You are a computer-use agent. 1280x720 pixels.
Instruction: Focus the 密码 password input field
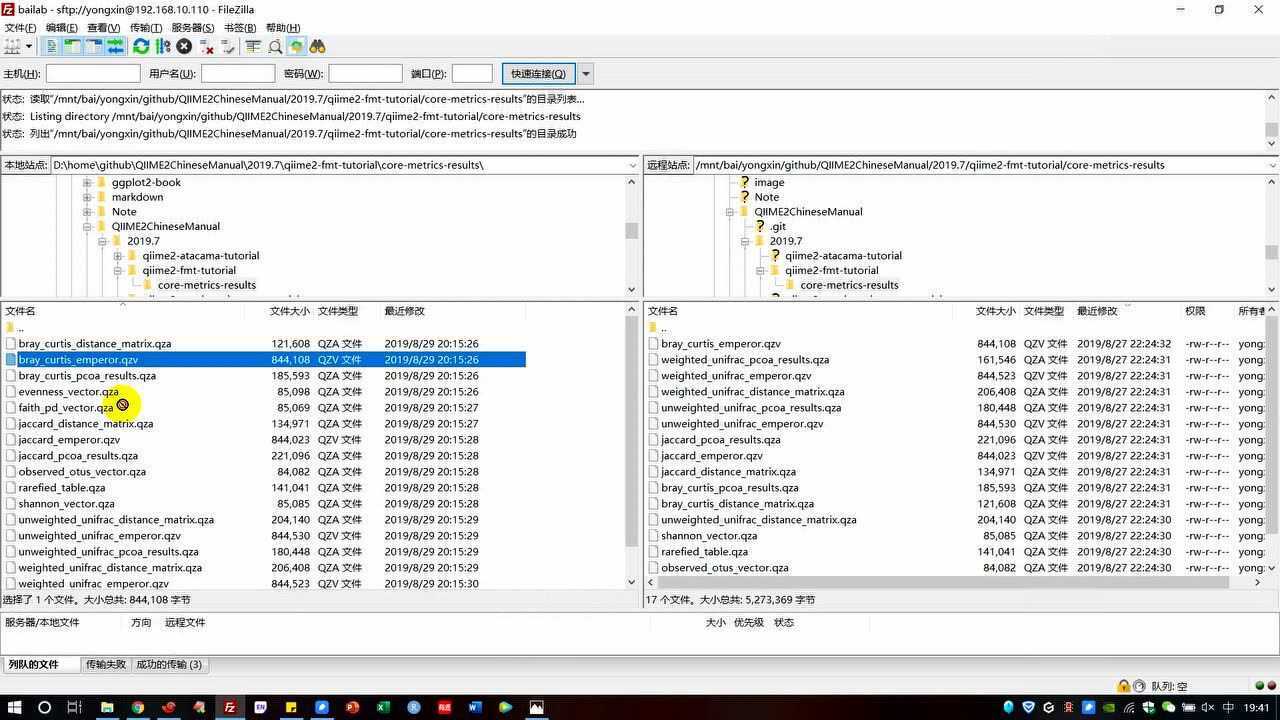[365, 73]
